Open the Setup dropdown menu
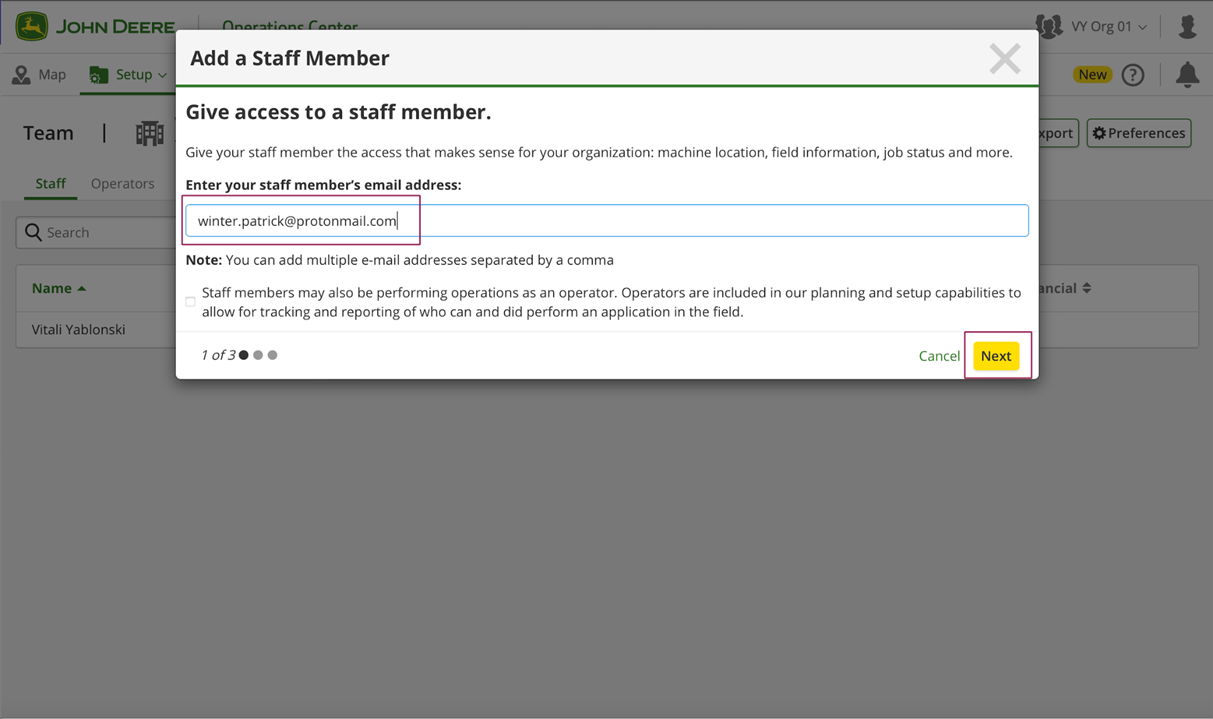Screen dimensions: 1213x719 (128, 75)
